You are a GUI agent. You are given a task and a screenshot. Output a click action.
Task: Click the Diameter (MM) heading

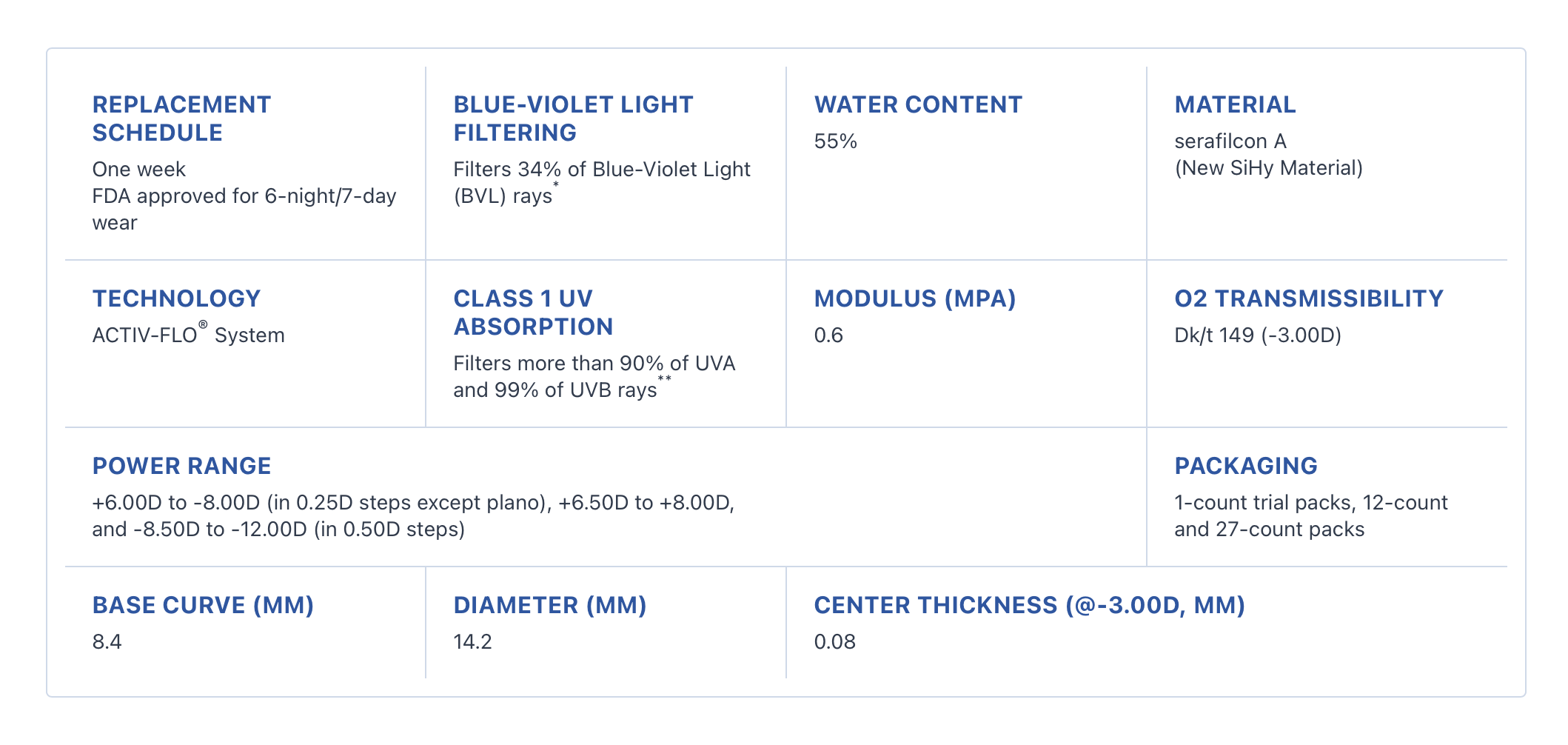point(550,606)
